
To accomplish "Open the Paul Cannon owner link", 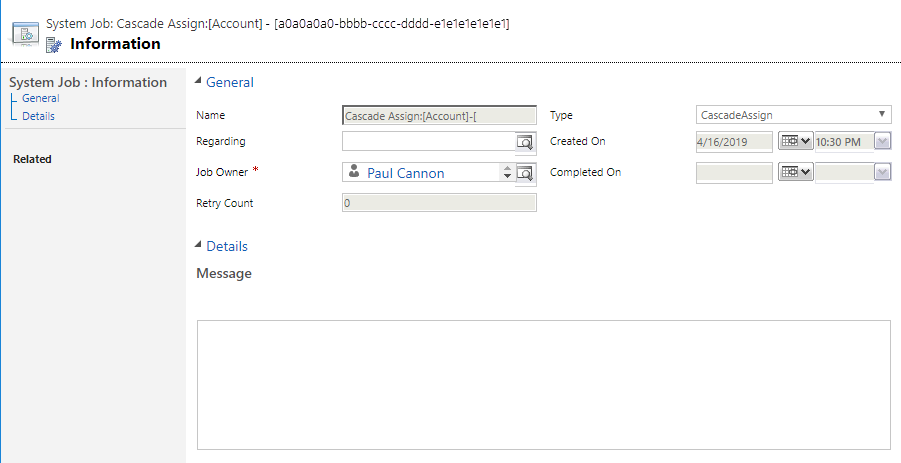I will [x=405, y=173].
